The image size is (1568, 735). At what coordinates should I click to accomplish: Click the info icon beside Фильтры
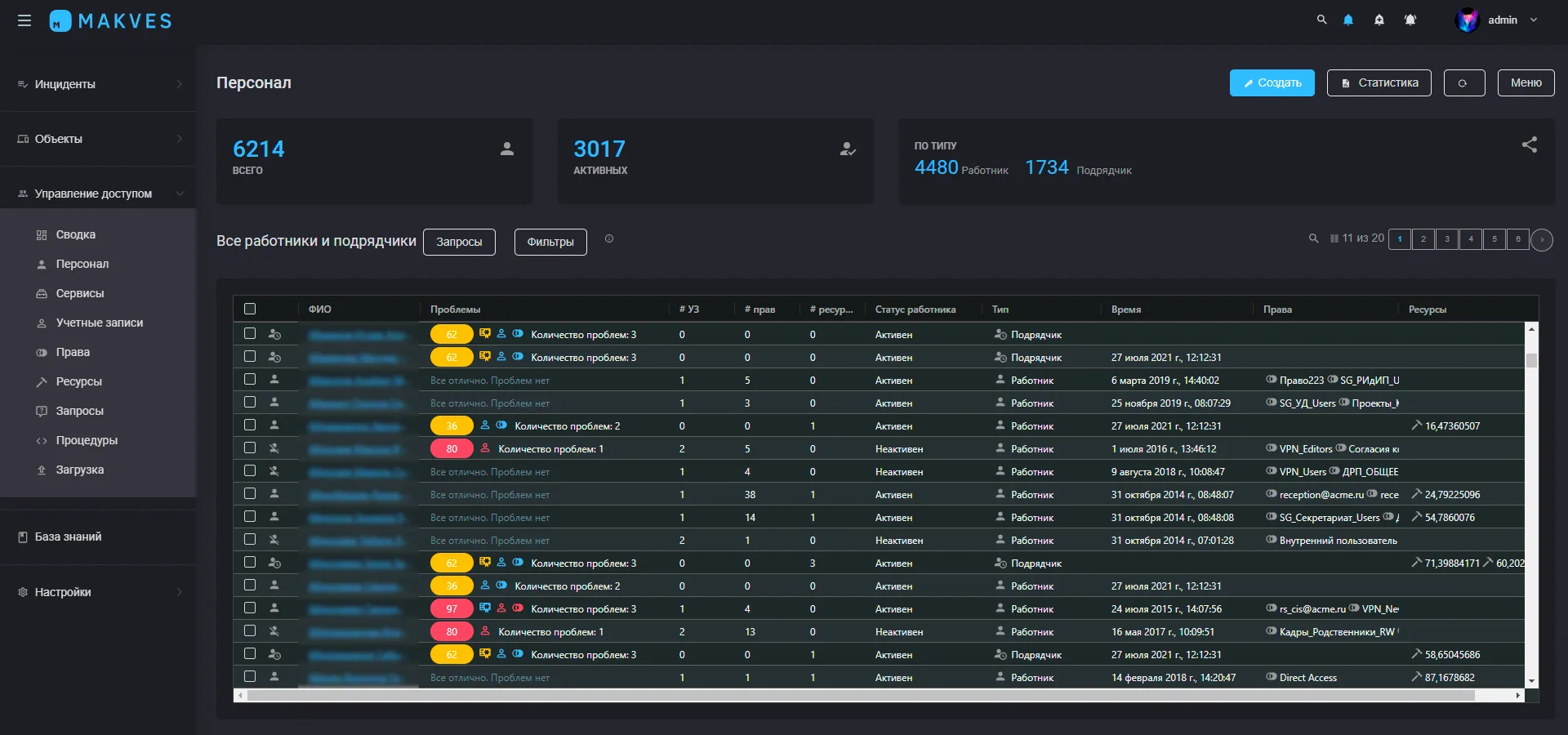[608, 239]
